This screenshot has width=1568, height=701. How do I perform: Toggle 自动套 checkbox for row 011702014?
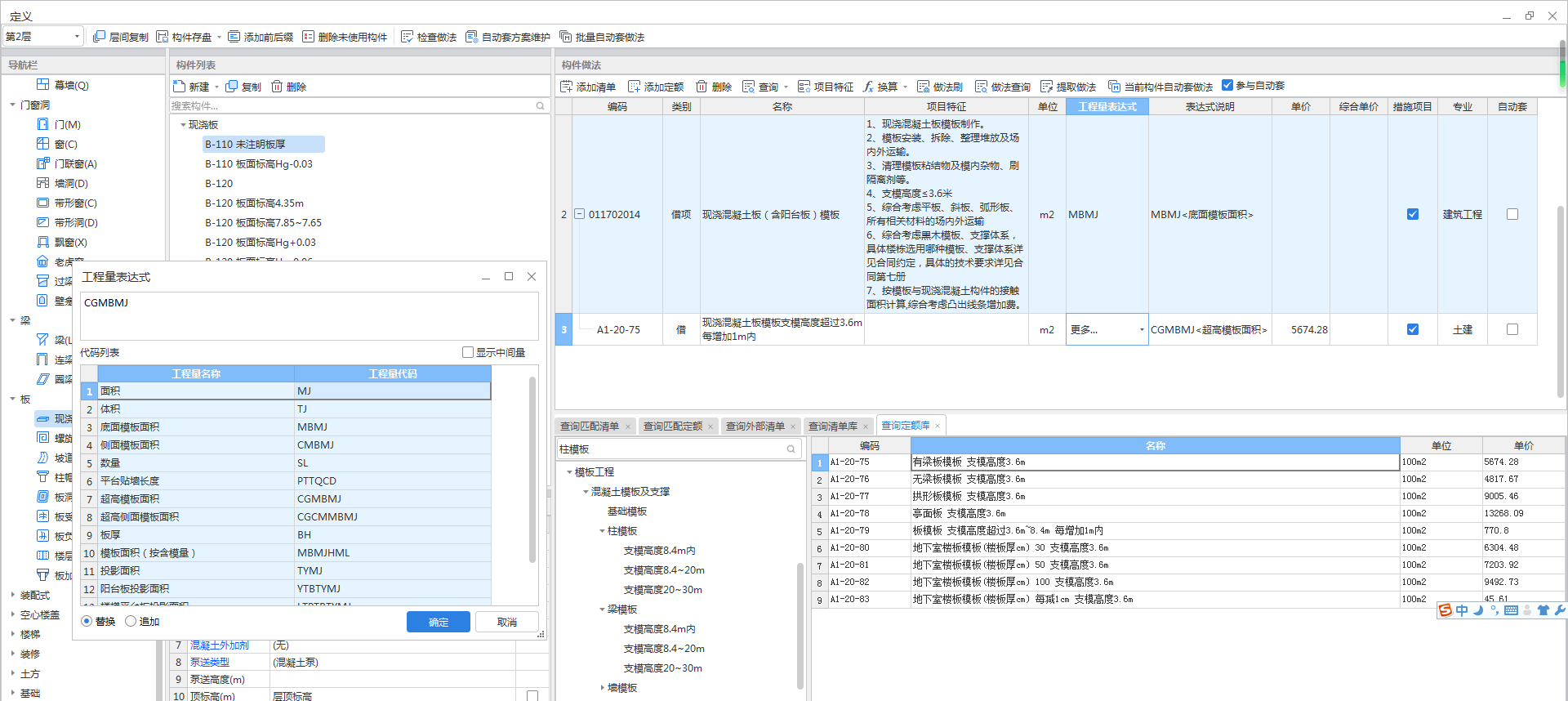[1512, 214]
